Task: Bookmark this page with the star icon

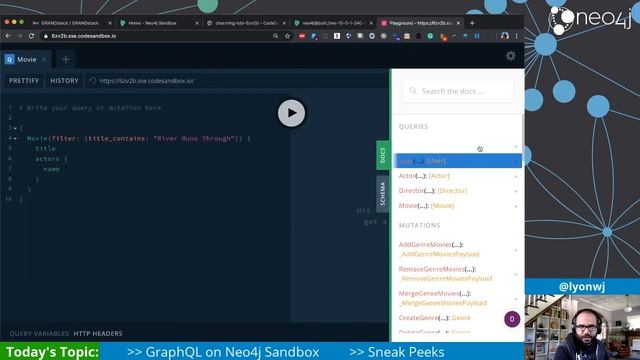Action: coord(287,36)
